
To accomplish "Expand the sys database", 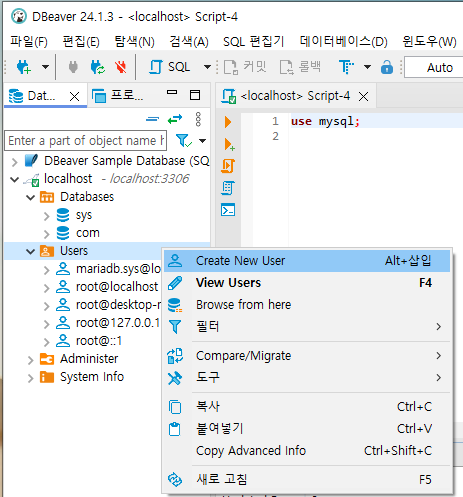I will pos(46,216).
